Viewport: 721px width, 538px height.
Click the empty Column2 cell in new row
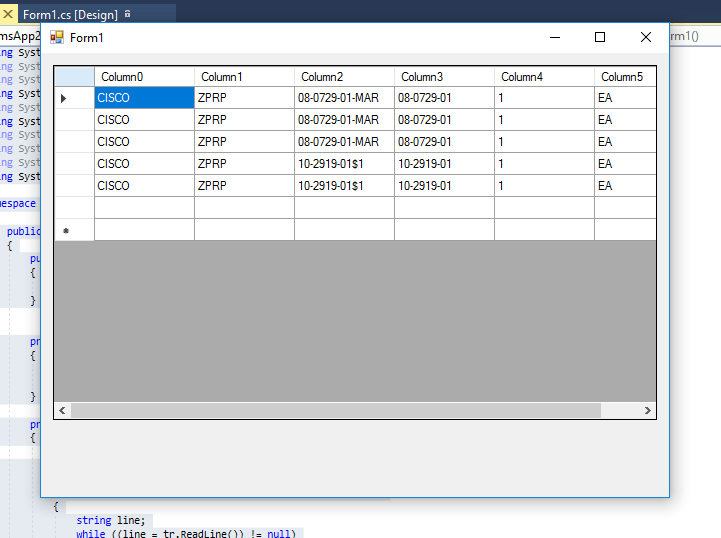(x=344, y=230)
